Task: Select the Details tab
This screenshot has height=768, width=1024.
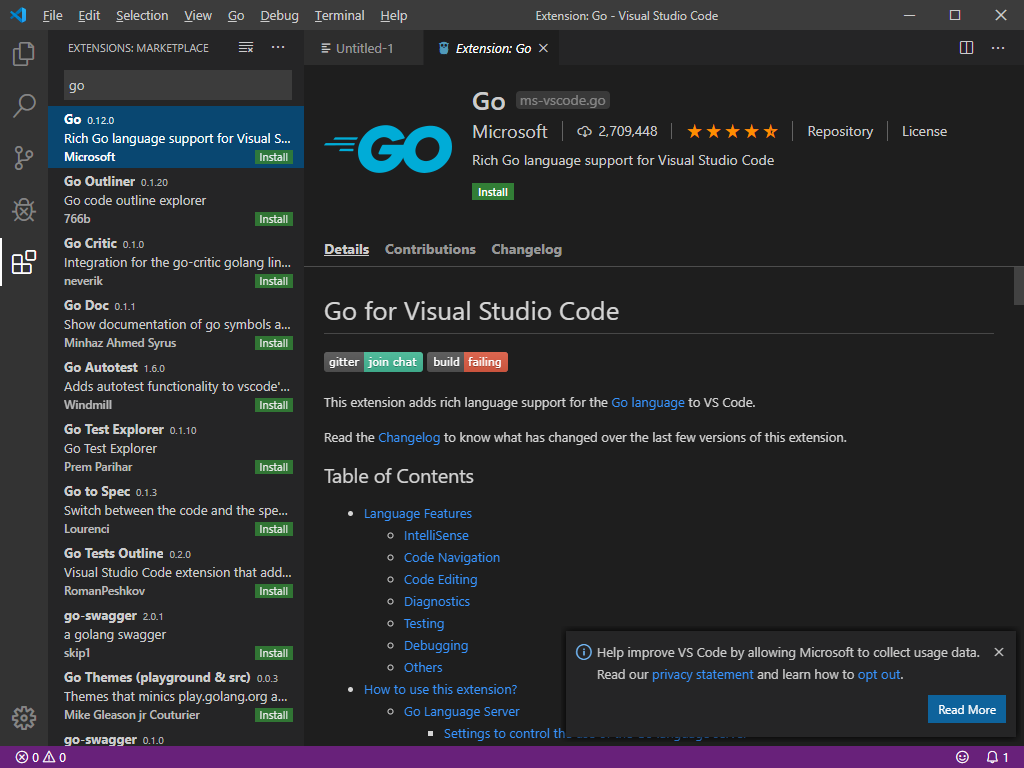Action: [x=346, y=249]
